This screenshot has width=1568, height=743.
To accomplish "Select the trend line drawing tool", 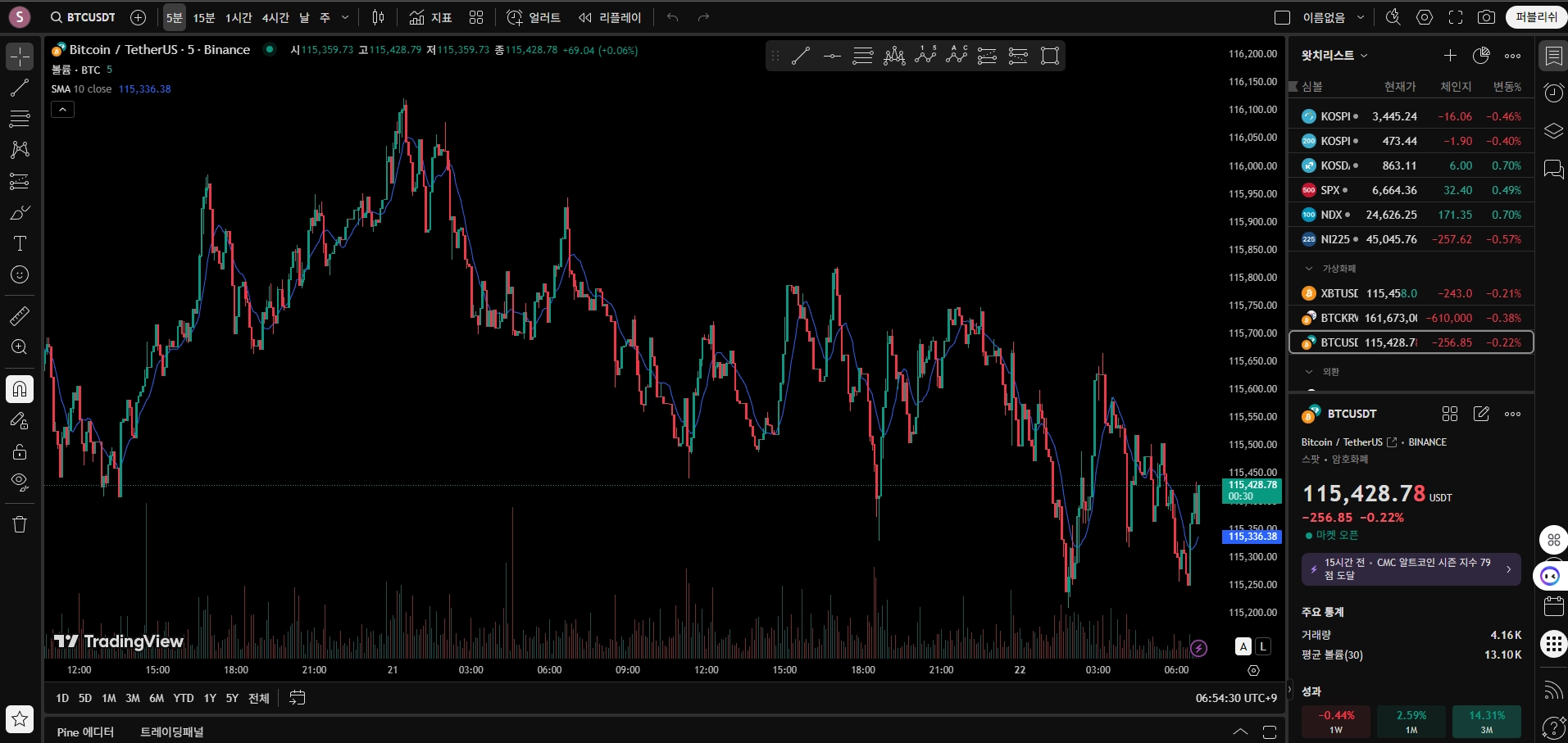I will pos(20,88).
